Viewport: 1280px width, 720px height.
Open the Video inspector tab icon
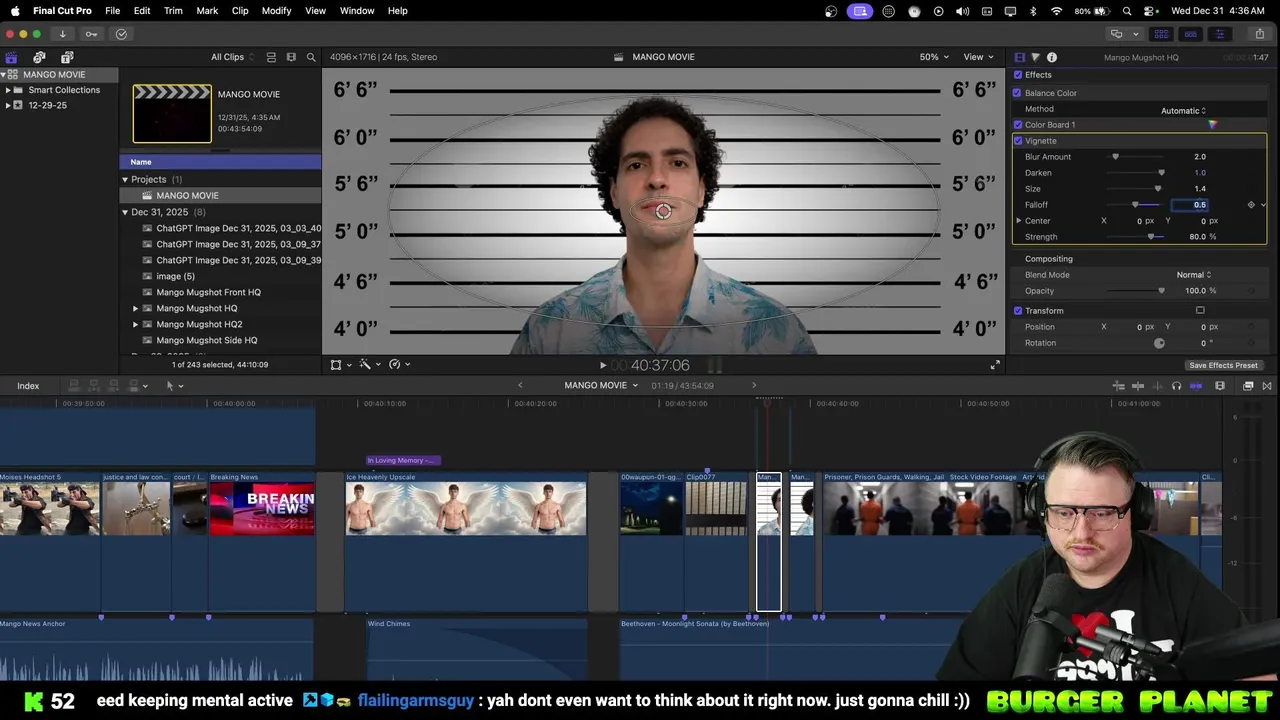coord(1019,57)
